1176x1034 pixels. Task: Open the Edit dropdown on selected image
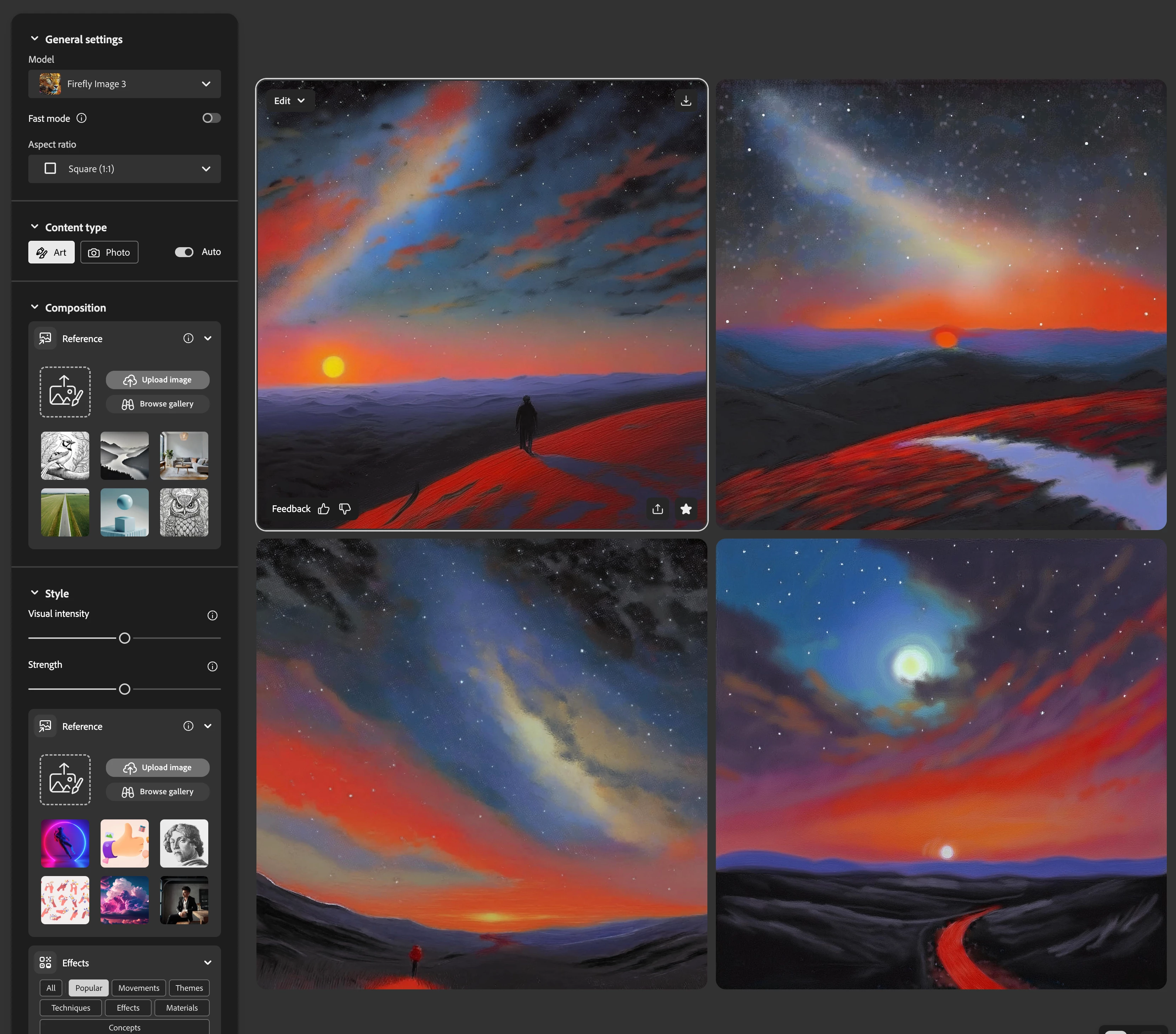(289, 101)
